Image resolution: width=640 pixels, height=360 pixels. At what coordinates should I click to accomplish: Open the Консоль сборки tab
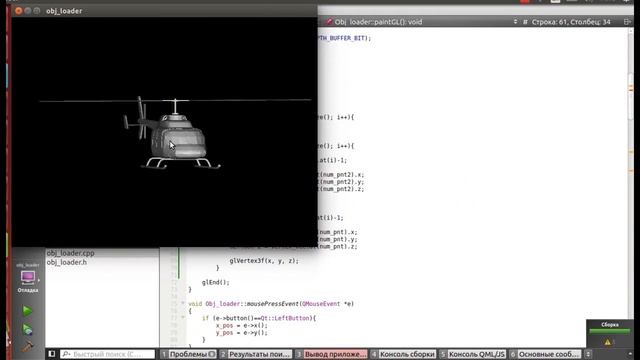point(403,354)
